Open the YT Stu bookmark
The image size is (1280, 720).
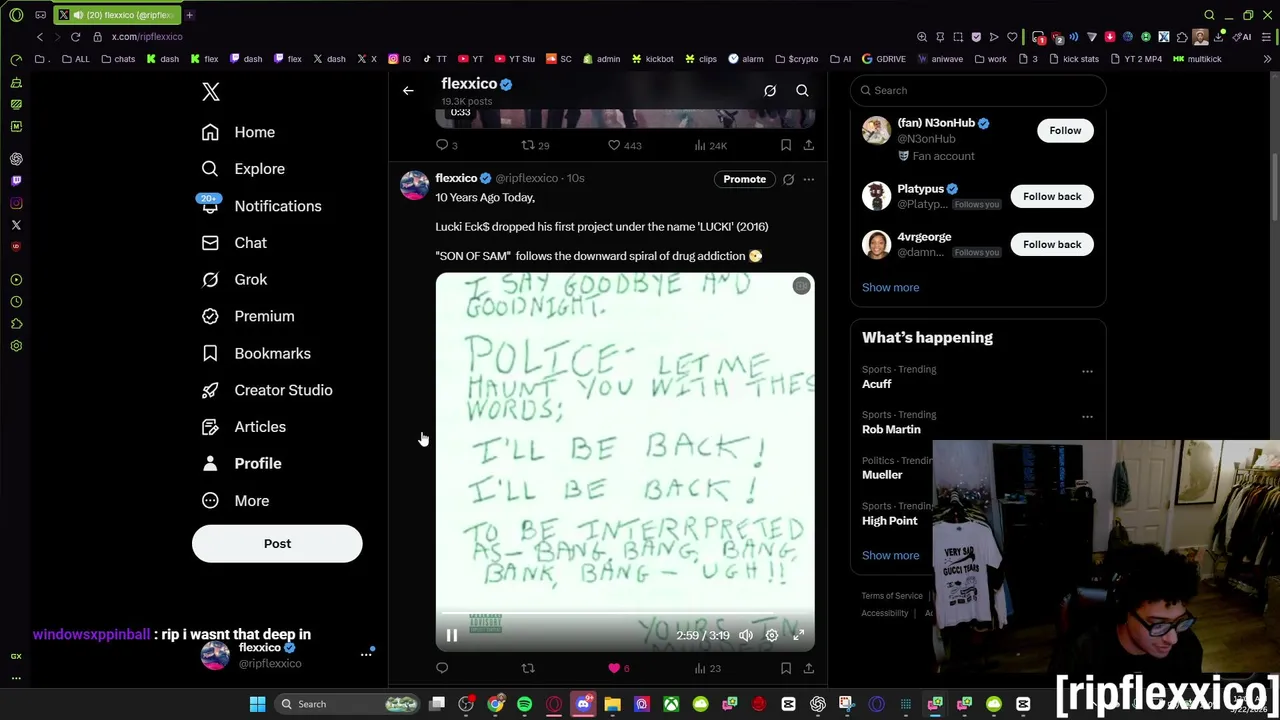pyautogui.click(x=515, y=59)
